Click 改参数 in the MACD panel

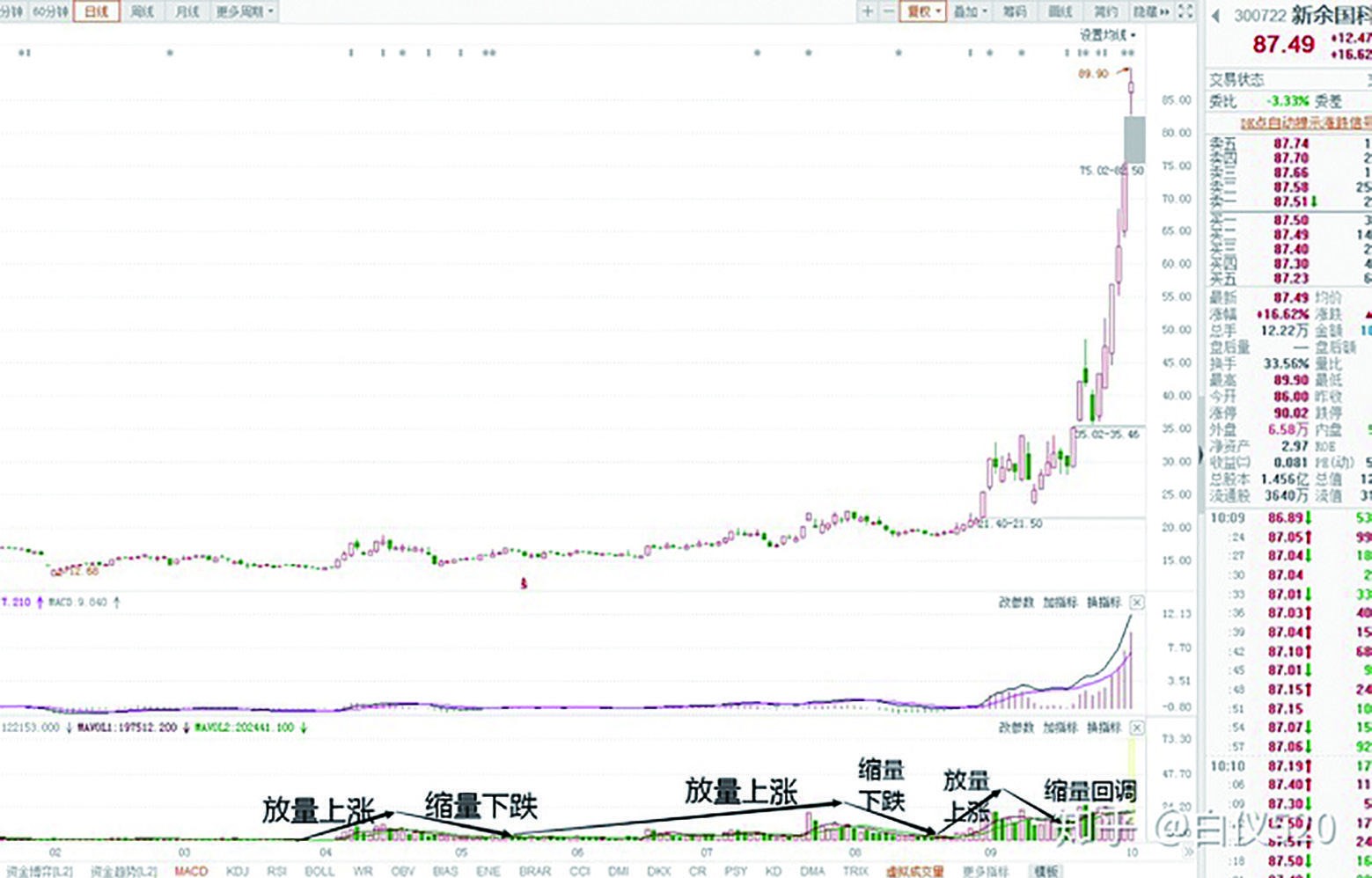click(1016, 603)
